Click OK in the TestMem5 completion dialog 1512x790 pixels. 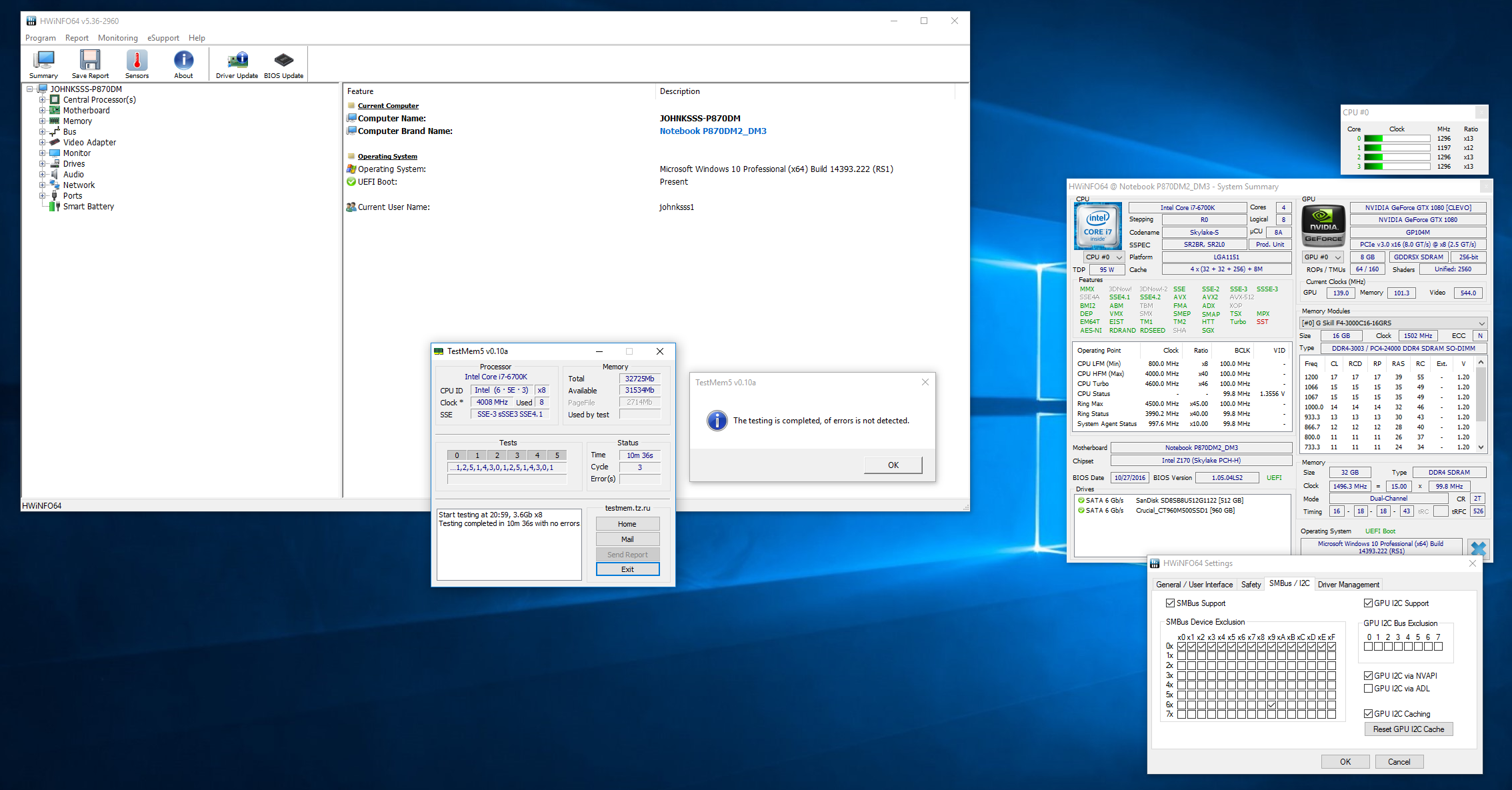[893, 465]
